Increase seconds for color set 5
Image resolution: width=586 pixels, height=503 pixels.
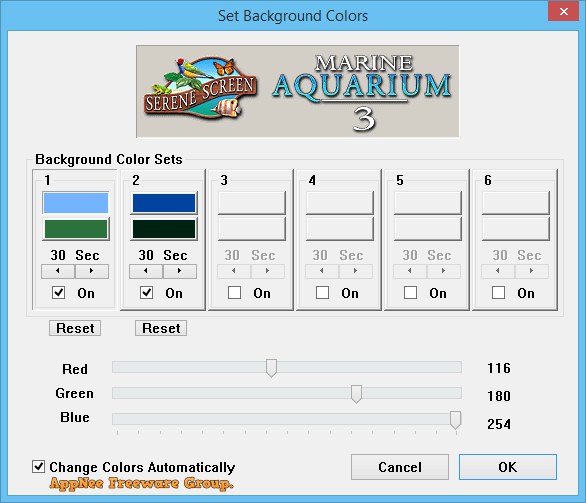click(x=444, y=271)
